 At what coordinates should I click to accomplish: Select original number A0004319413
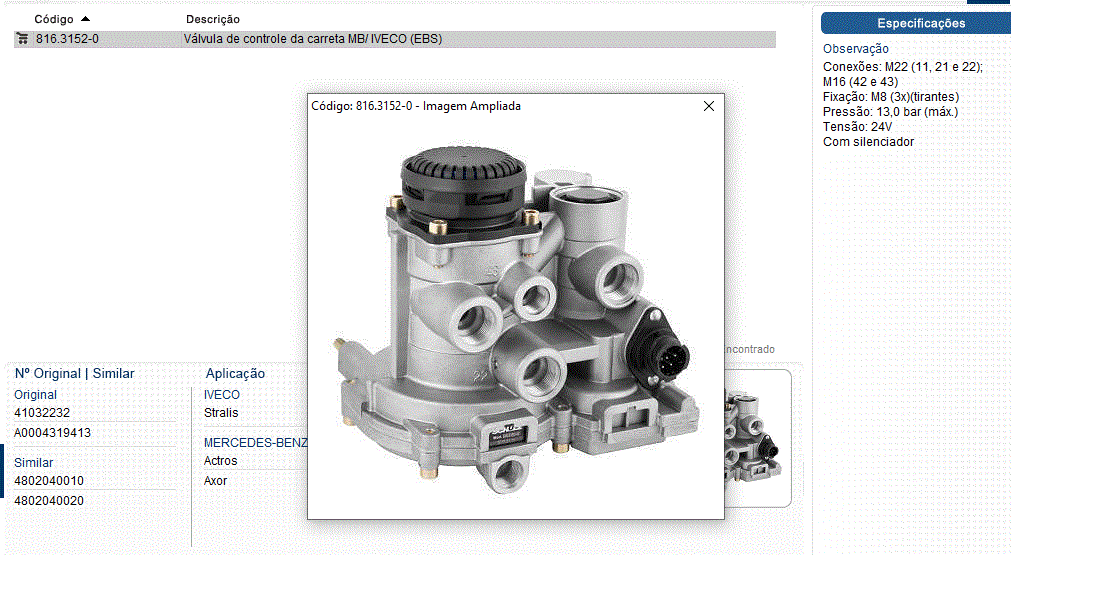[52, 433]
